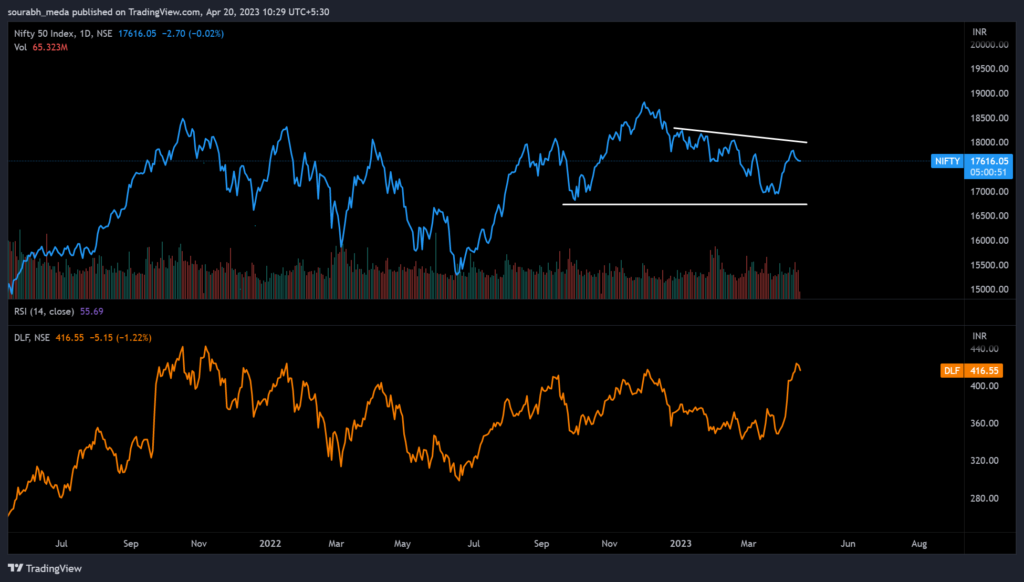
Task: Click the DLF 416.55 legend value
Action: pos(70,338)
